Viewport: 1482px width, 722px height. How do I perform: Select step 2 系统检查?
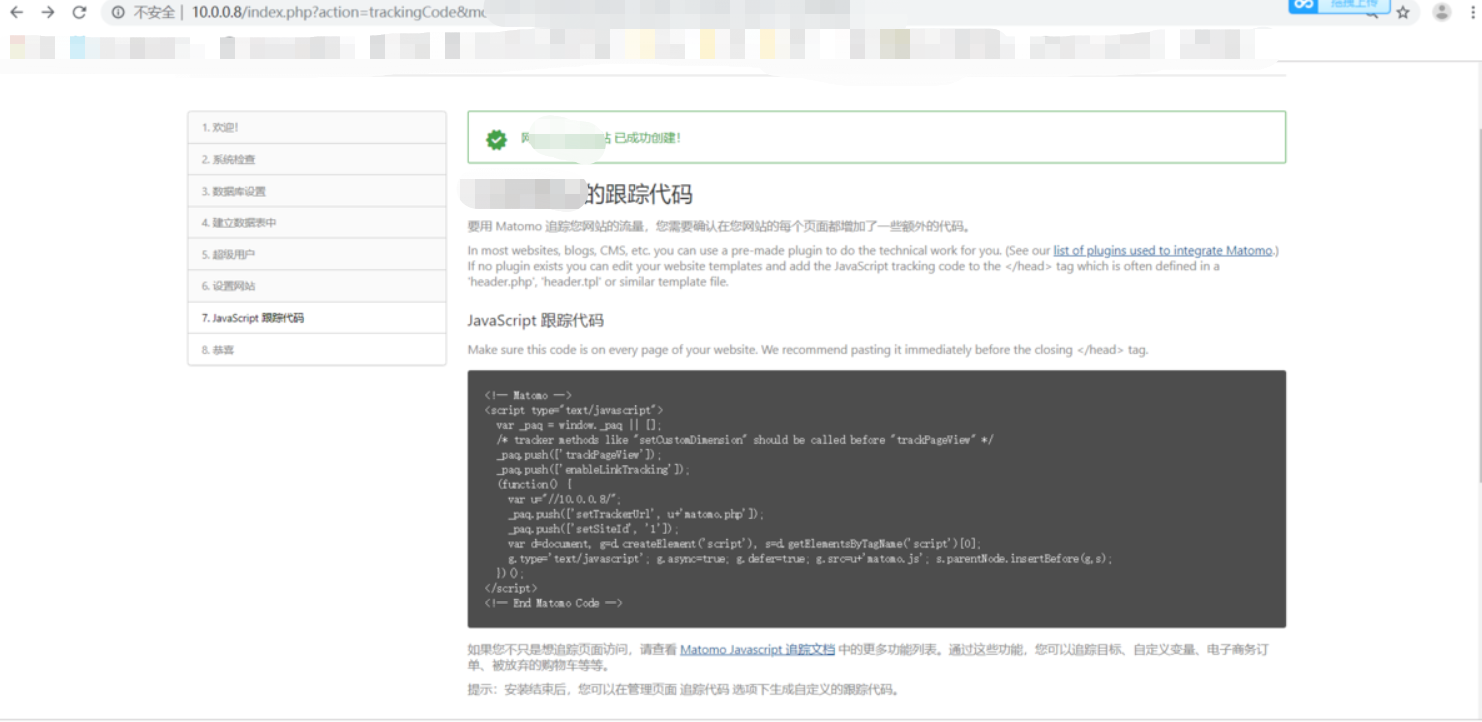[316, 159]
